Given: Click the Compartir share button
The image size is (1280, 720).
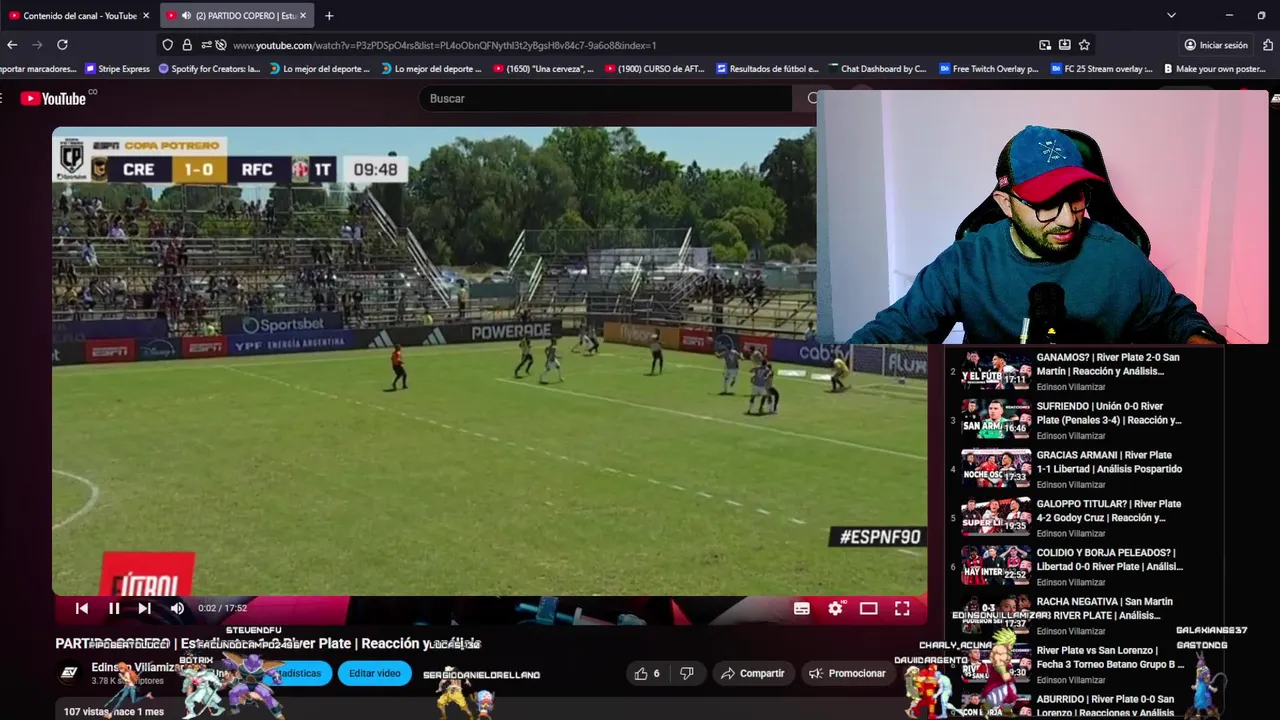Looking at the screenshot, I should tap(753, 673).
